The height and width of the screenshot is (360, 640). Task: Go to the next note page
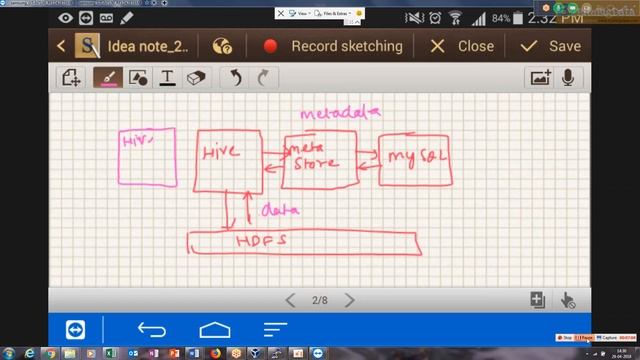point(349,300)
